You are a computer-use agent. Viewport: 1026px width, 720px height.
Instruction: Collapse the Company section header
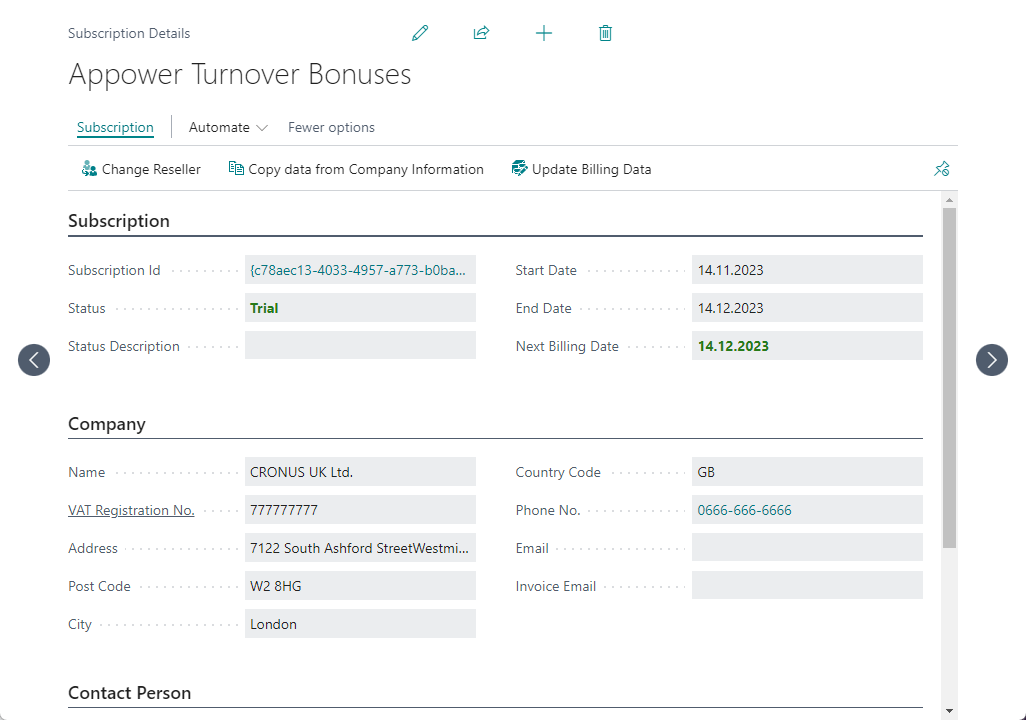coord(107,424)
